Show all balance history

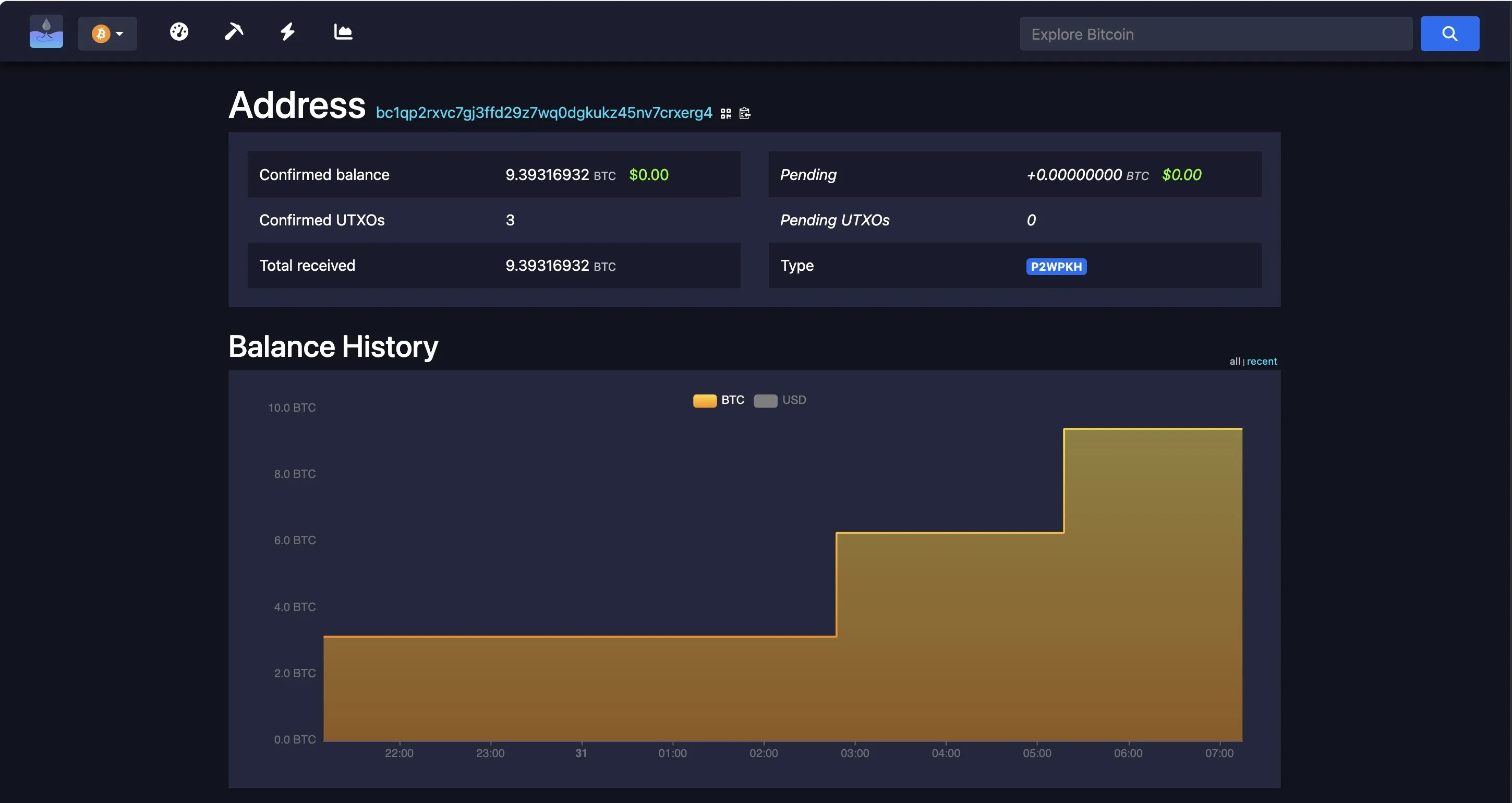(1235, 362)
